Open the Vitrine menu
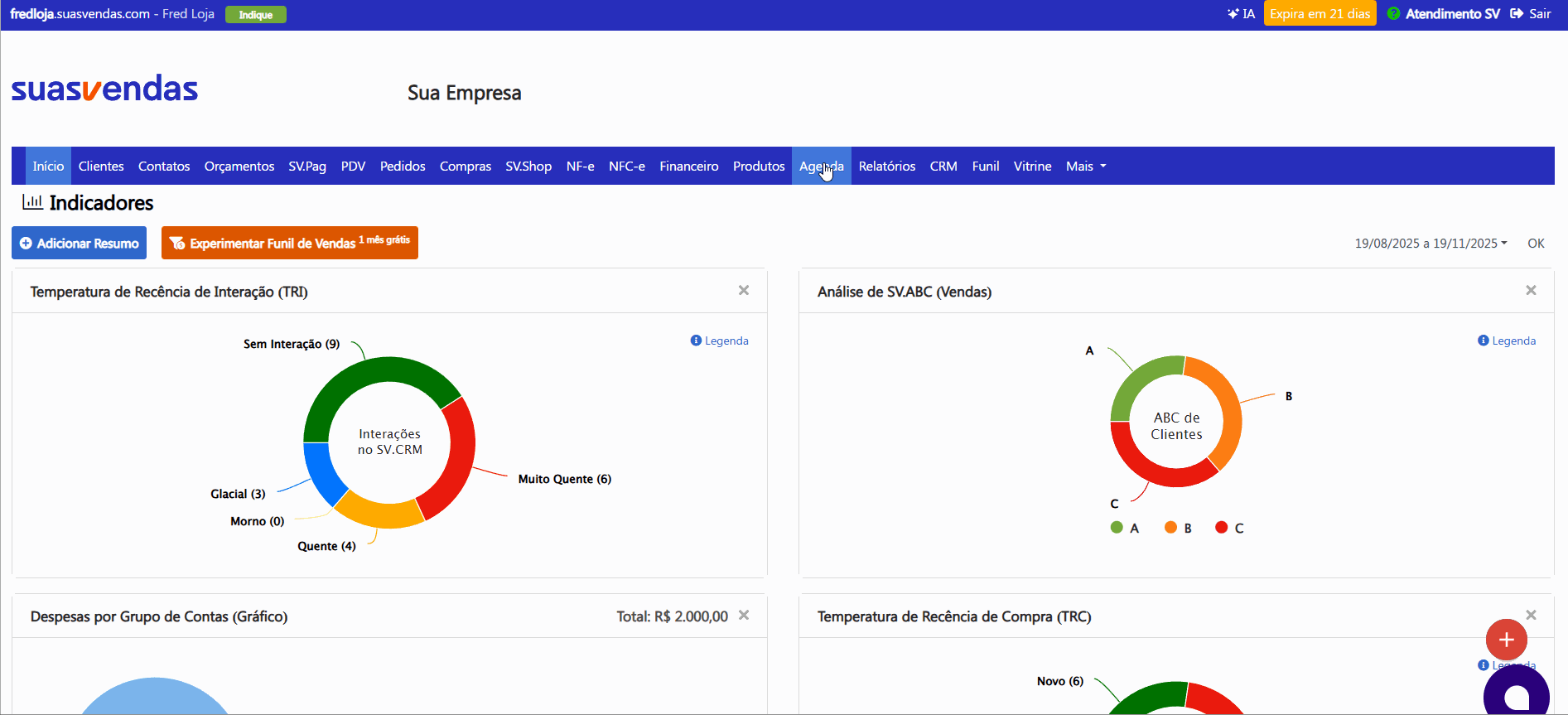Image resolution: width=1568 pixels, height=715 pixels. (x=1033, y=166)
